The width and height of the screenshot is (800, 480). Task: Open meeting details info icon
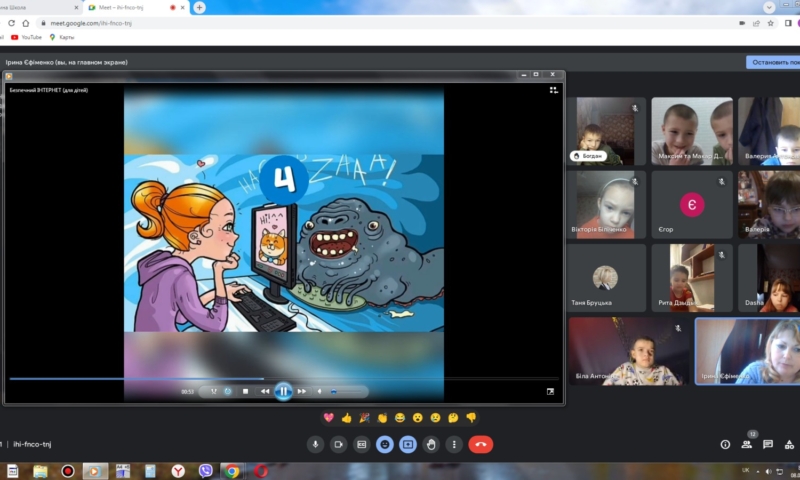(x=725, y=445)
